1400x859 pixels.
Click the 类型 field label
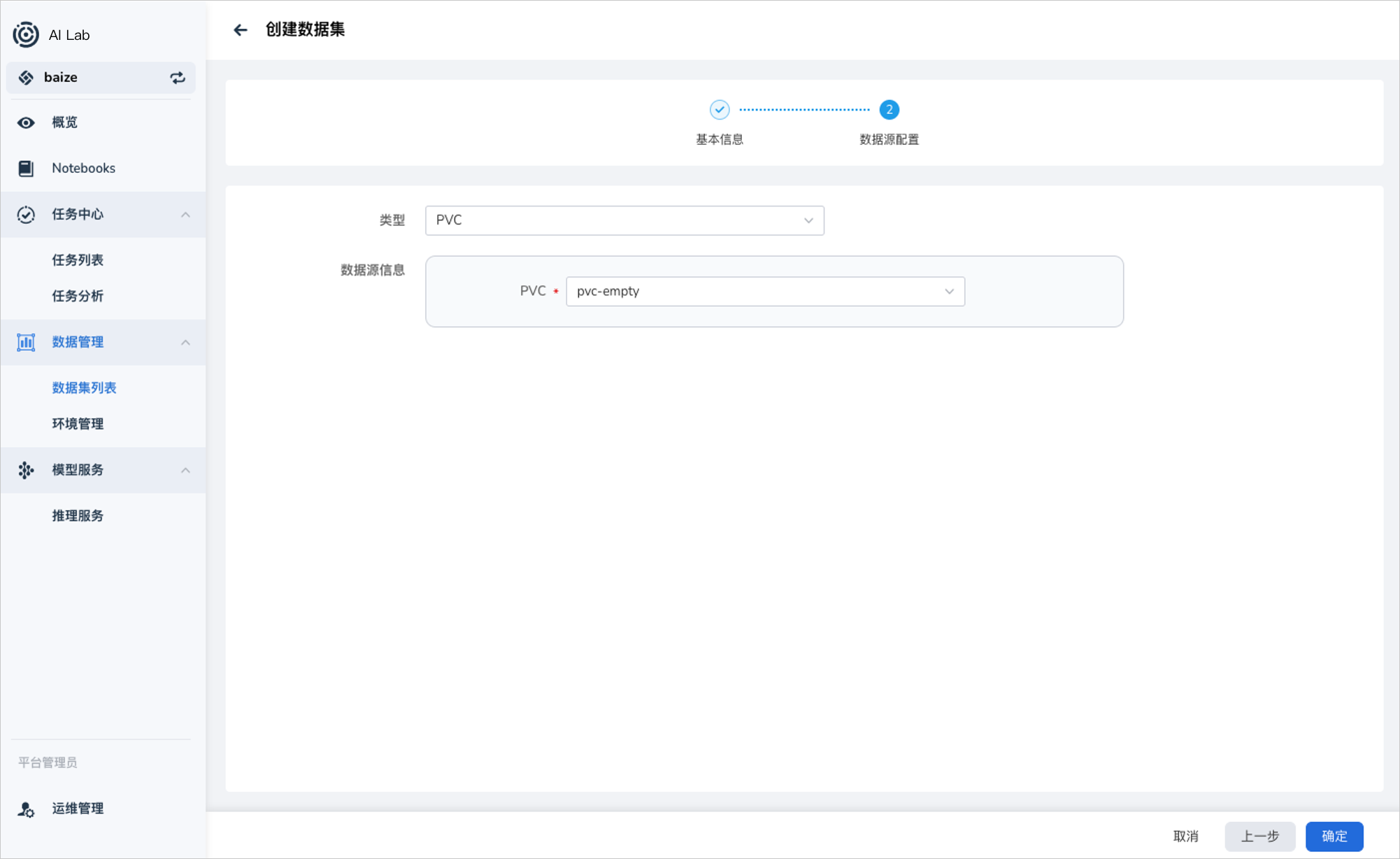(392, 220)
